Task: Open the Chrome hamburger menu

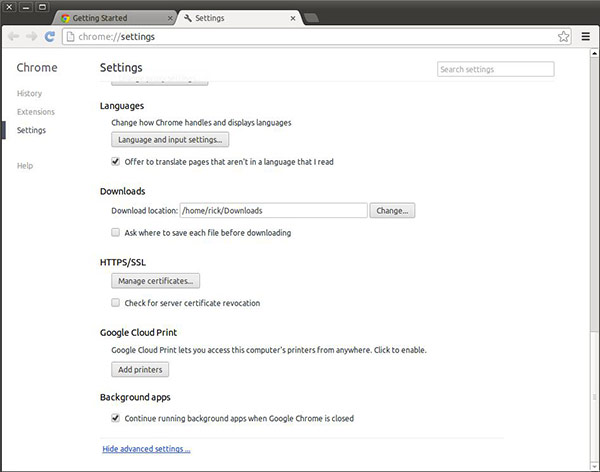Action: click(x=584, y=37)
